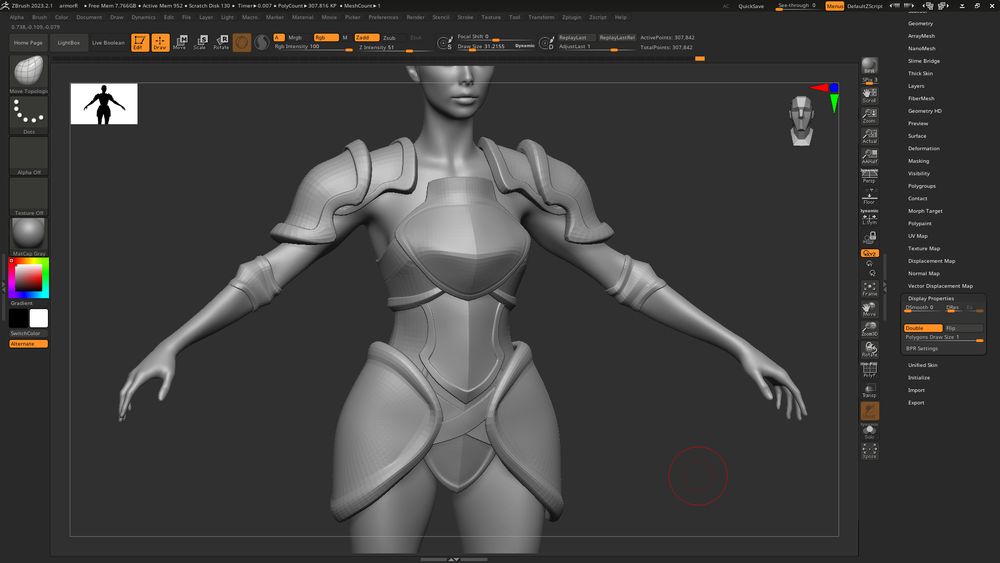Open the Preferences menu
The height and width of the screenshot is (563, 1000).
[x=383, y=17]
